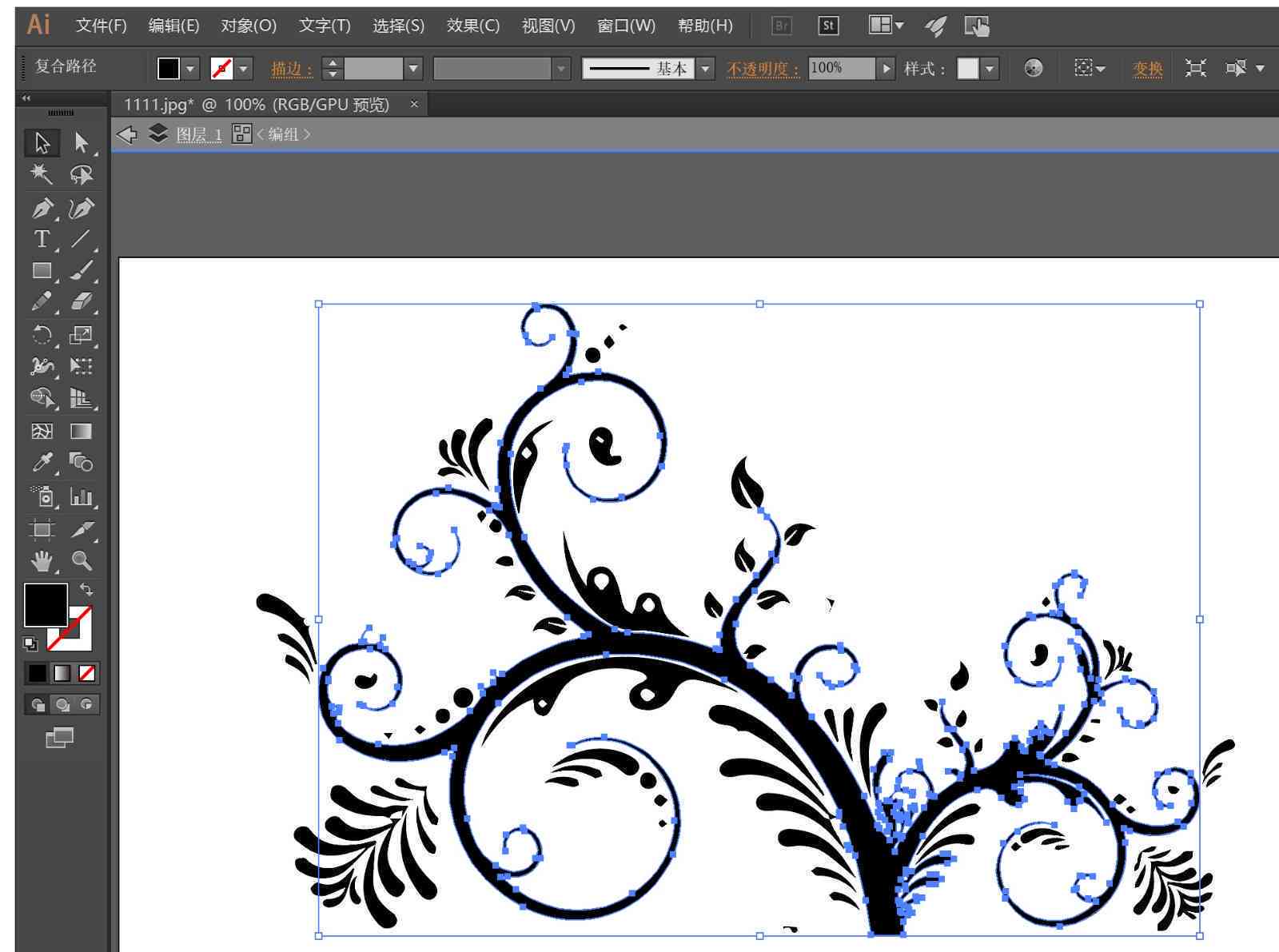
Task: Open the stroke weight dropdown
Action: pyautogui.click(x=413, y=69)
